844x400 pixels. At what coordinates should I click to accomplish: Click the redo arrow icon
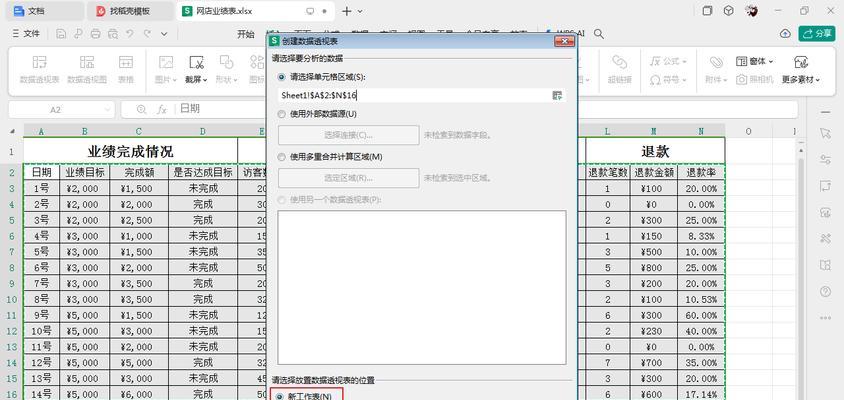coord(147,34)
